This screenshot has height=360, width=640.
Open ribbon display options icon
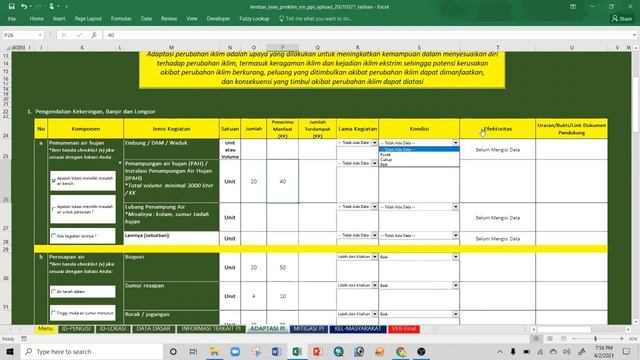point(573,7)
